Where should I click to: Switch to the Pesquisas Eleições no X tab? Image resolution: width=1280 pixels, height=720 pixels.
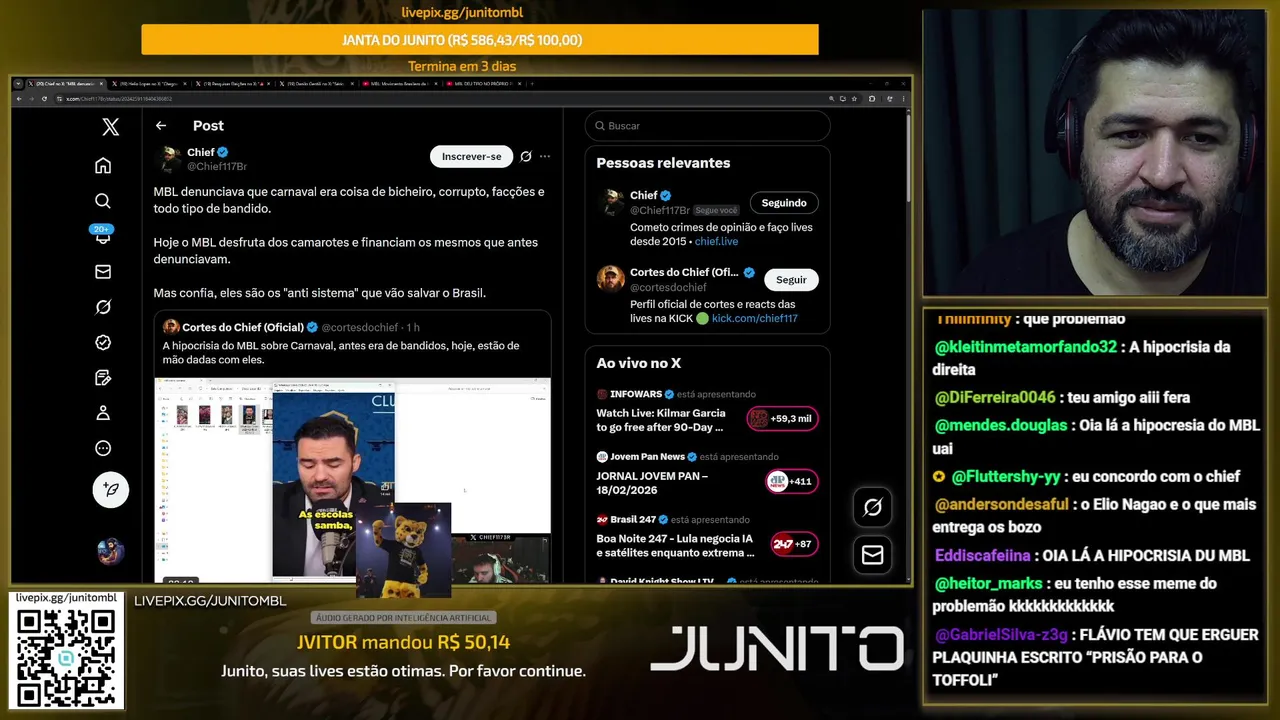point(233,84)
